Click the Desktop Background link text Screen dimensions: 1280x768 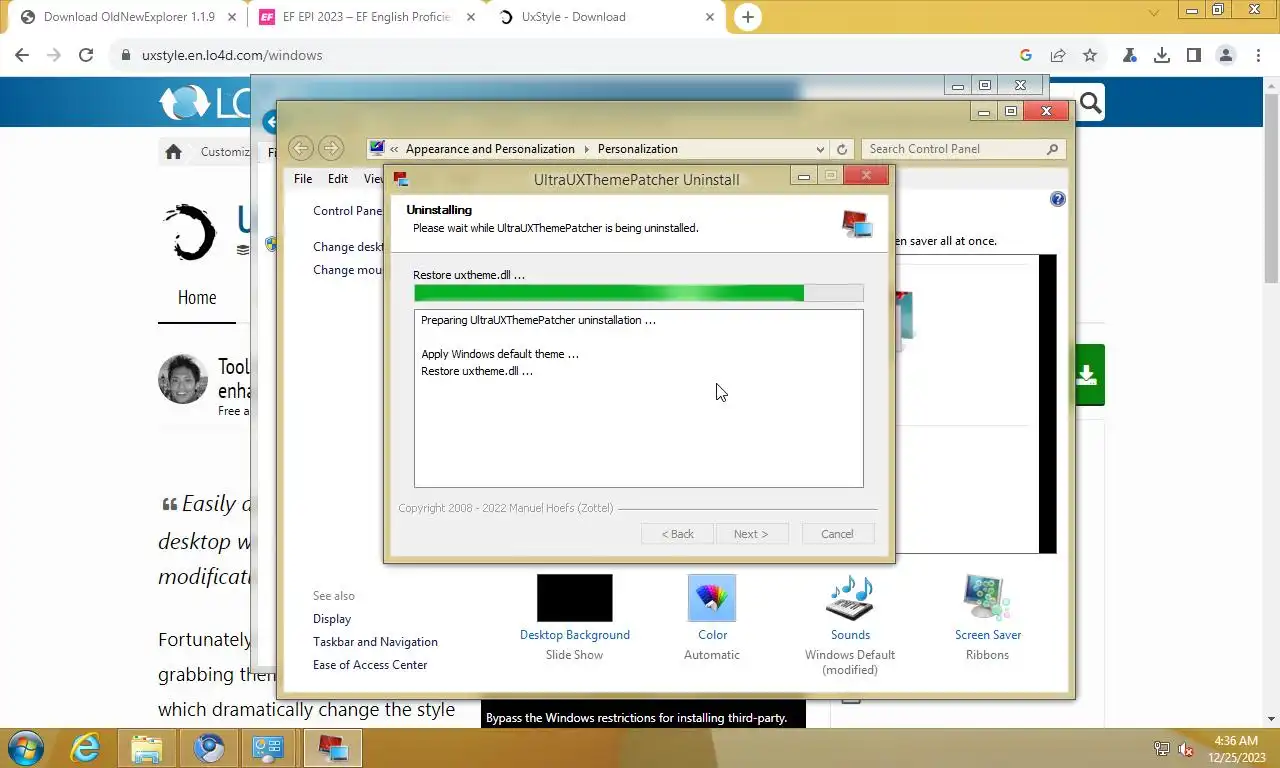[x=575, y=635]
